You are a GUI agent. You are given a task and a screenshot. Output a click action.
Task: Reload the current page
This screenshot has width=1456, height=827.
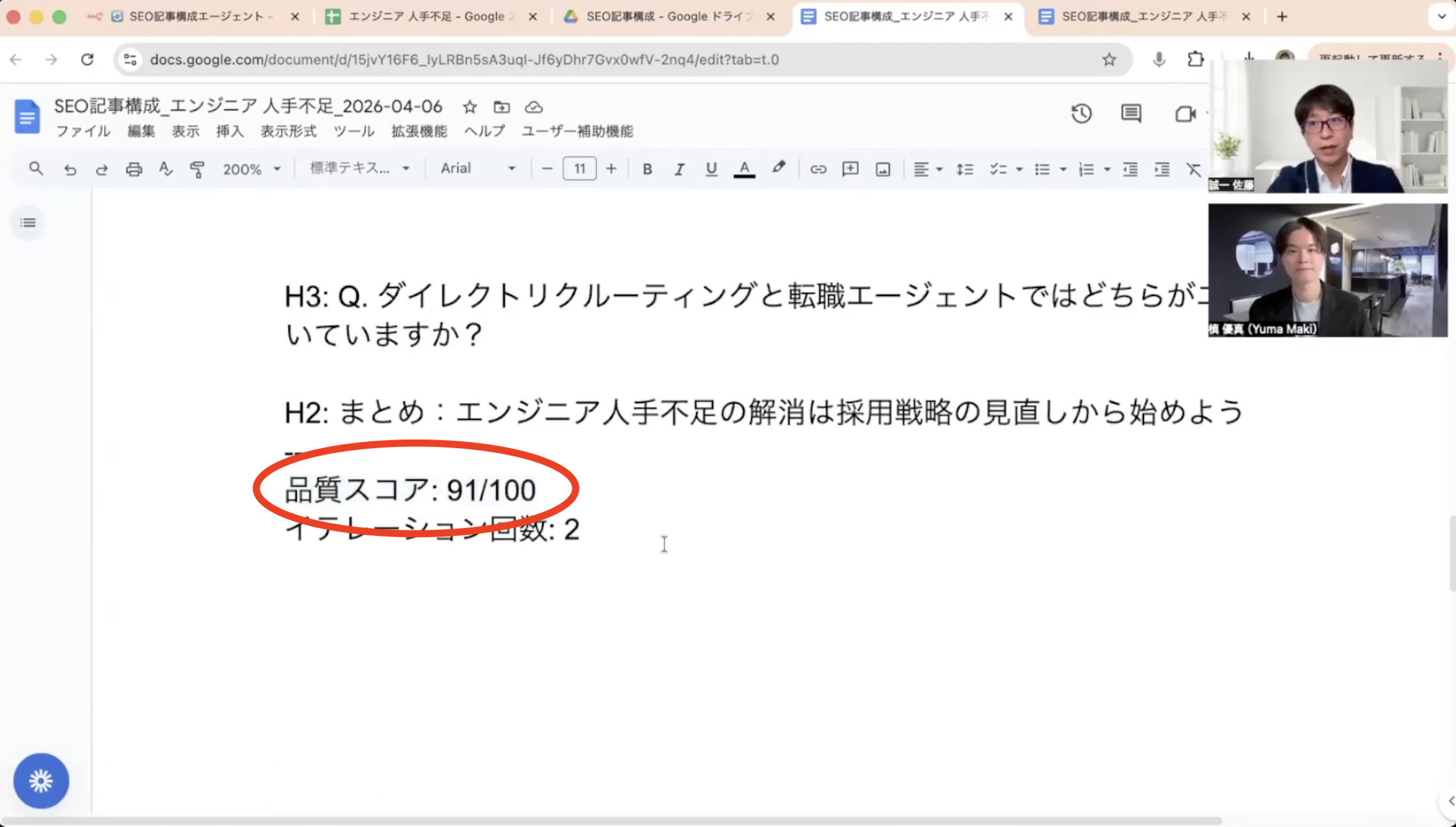(87, 59)
